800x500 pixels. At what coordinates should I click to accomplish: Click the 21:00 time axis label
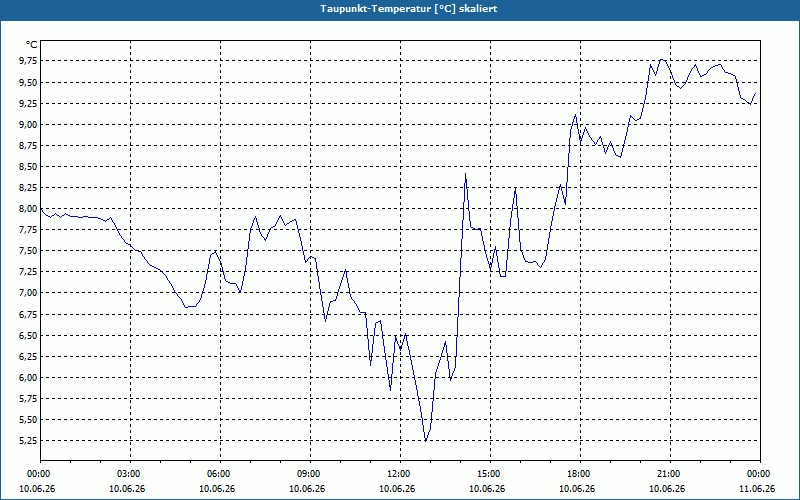tap(670, 474)
